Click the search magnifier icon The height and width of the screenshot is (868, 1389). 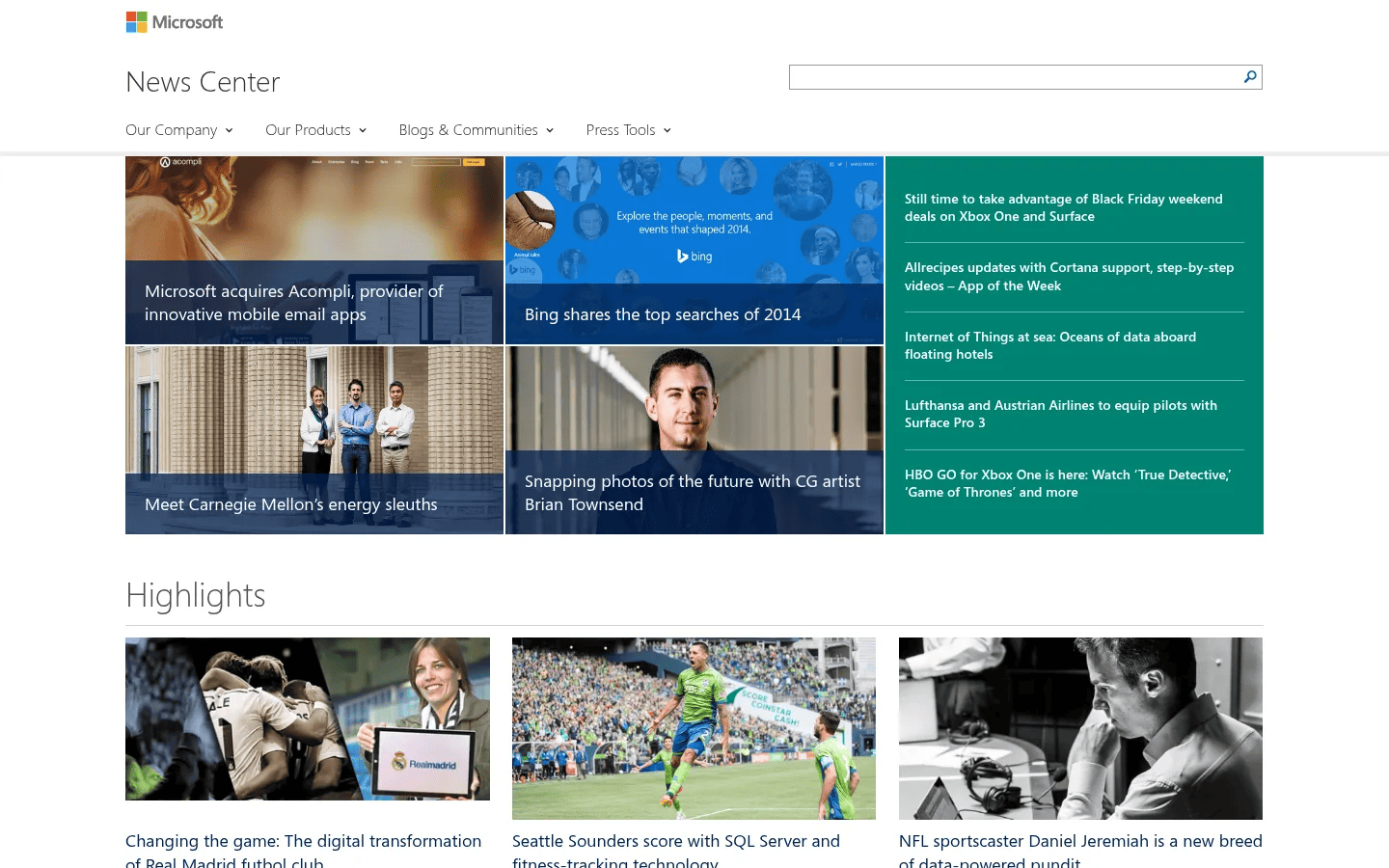(x=1250, y=77)
